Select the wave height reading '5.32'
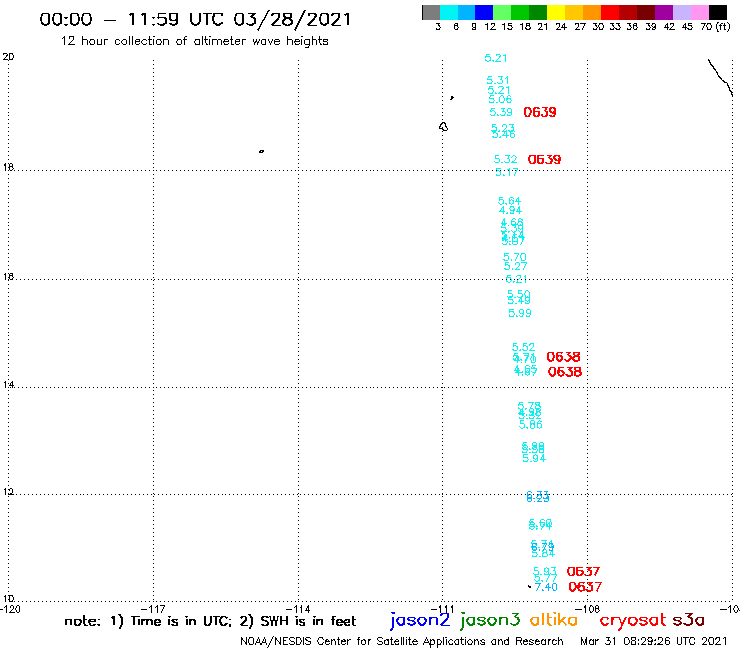740x650 pixels. point(505,160)
